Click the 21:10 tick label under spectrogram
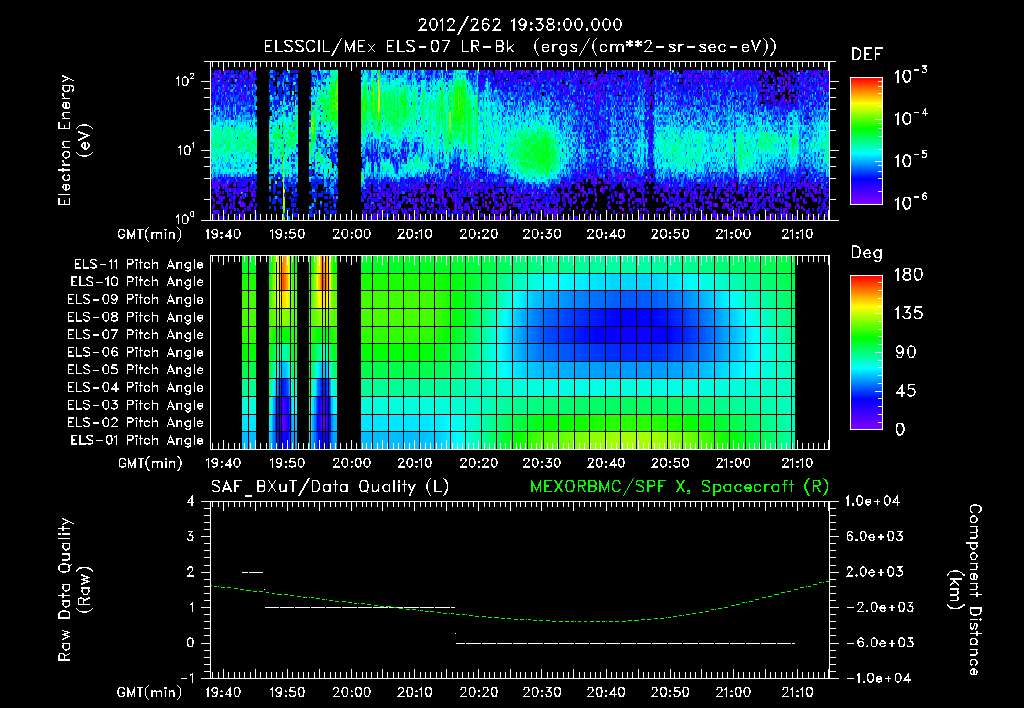Image resolution: width=1024 pixels, height=708 pixels. [797, 234]
